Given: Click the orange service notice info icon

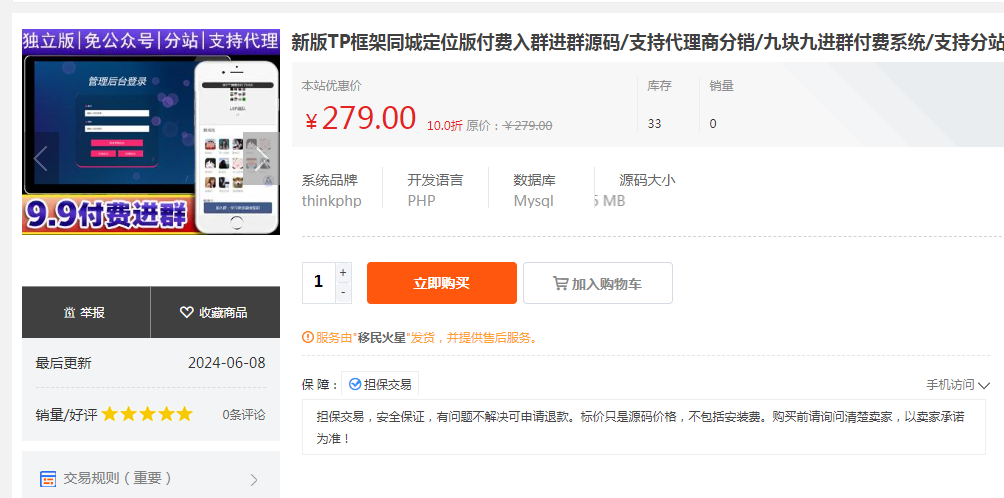Looking at the screenshot, I should coord(307,338).
